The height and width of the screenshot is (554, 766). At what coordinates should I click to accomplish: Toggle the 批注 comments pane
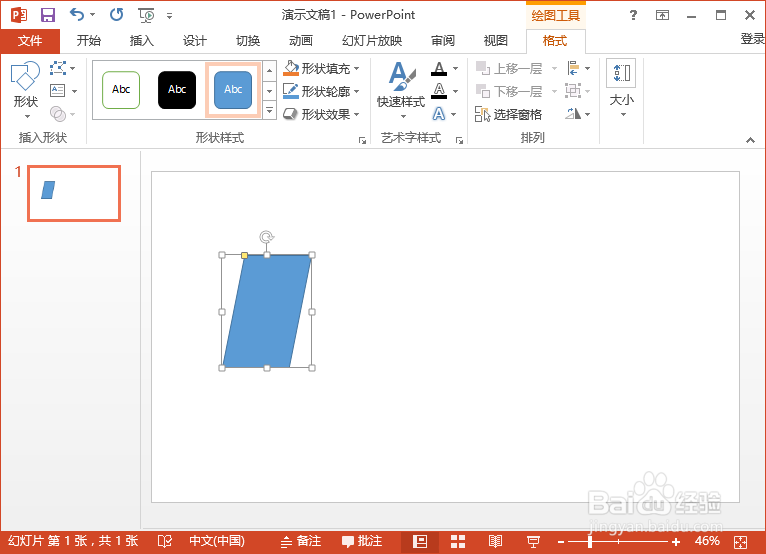(x=362, y=541)
